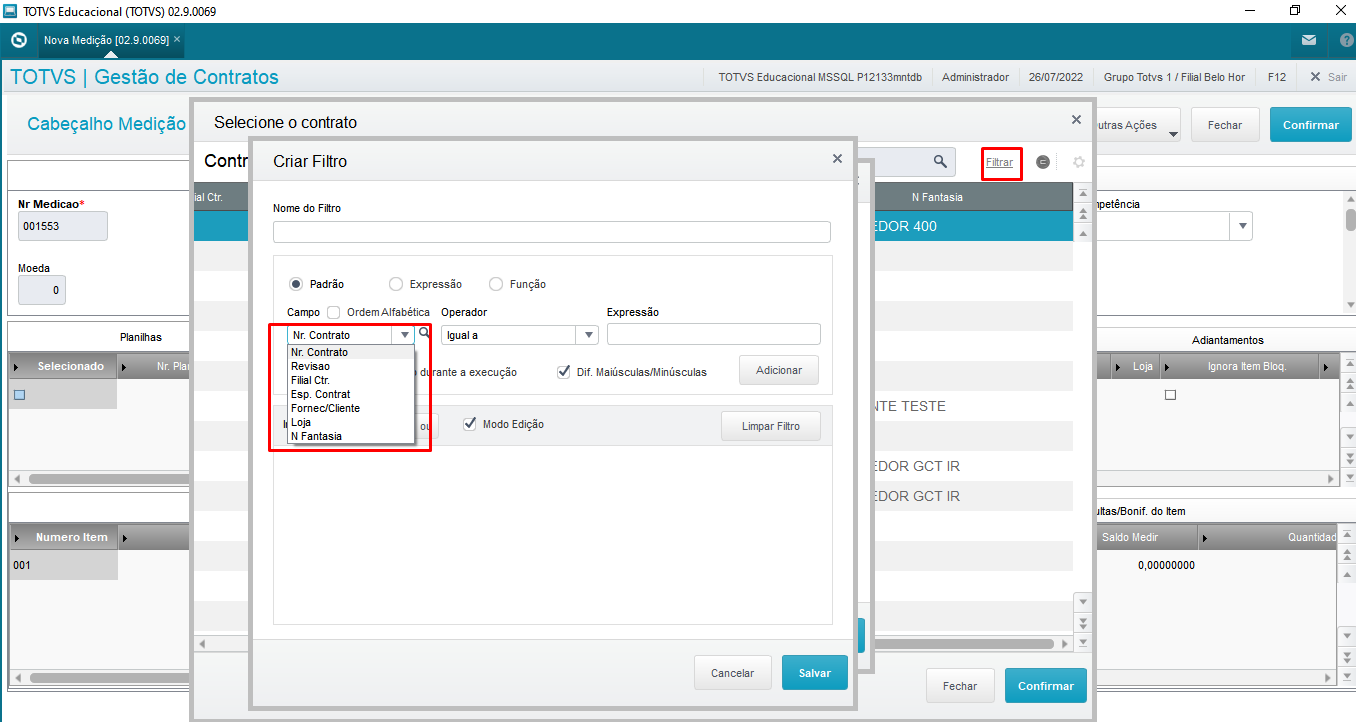The width and height of the screenshot is (1356, 722).
Task: Choose Loja in the Campo list
Action: (x=350, y=422)
